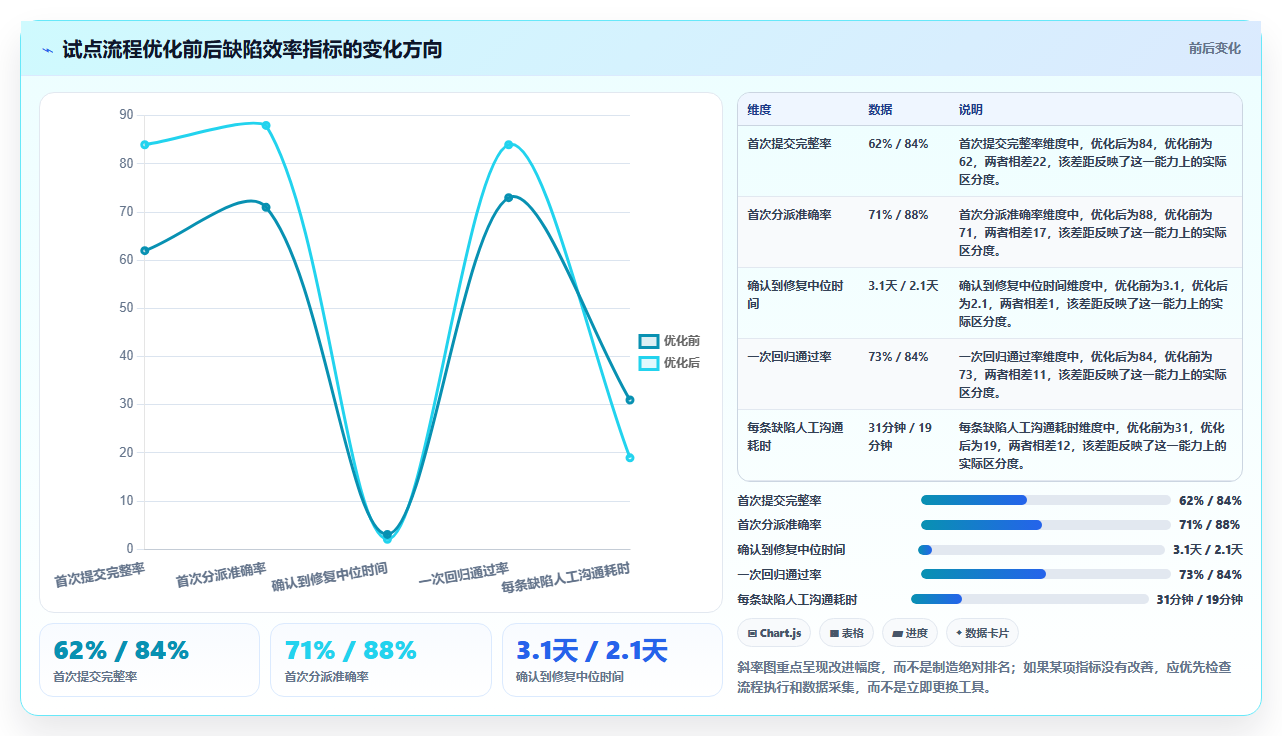The height and width of the screenshot is (736, 1282).
Task: Click the 数据 column header
Action: (x=880, y=110)
